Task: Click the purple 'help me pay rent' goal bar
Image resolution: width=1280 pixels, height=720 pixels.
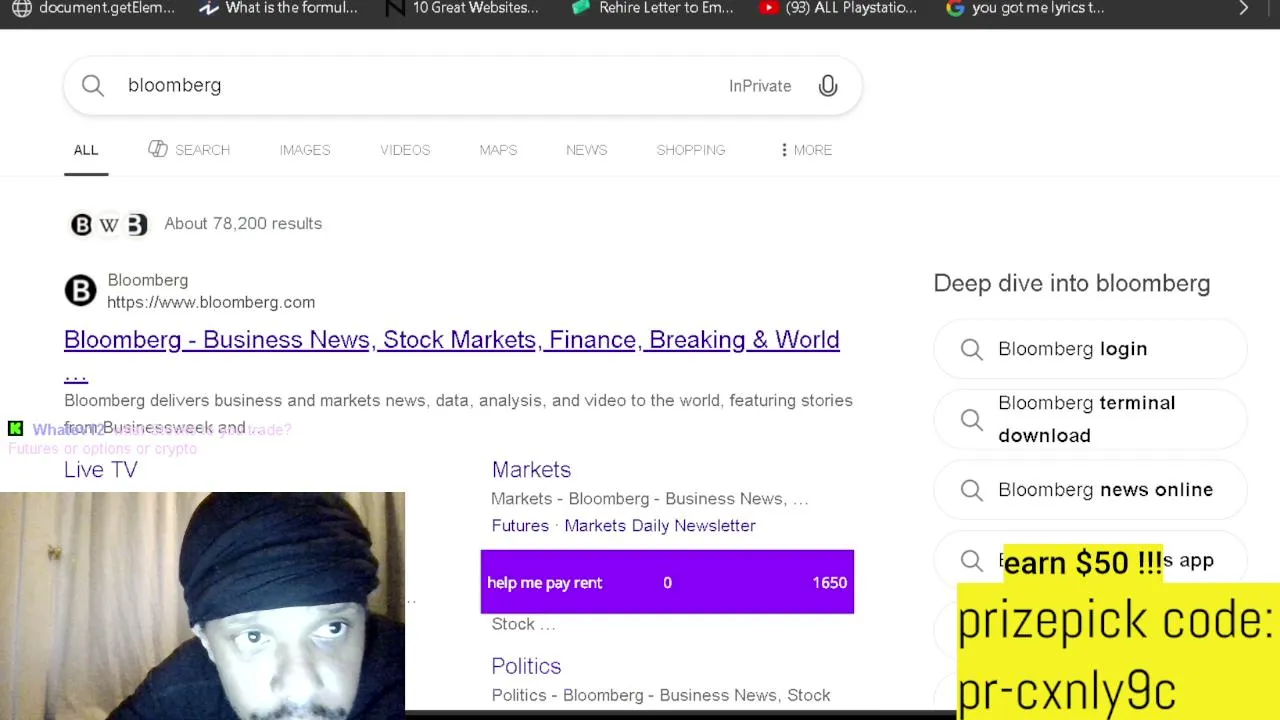Action: click(667, 582)
